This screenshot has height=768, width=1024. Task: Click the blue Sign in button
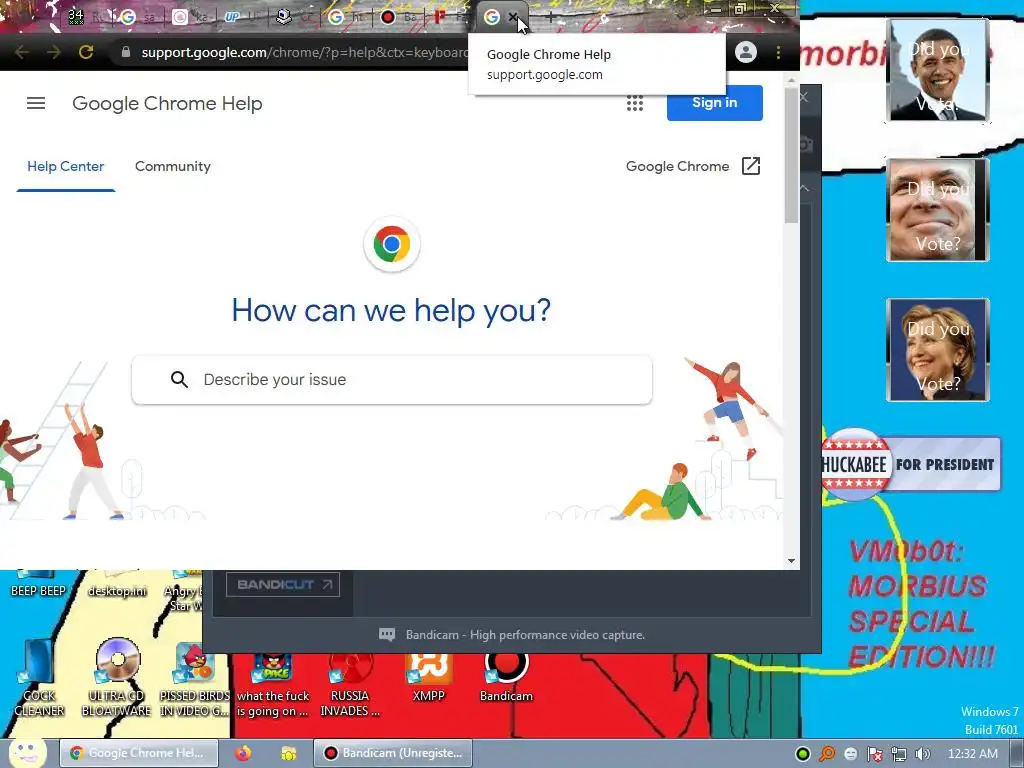[x=714, y=103]
